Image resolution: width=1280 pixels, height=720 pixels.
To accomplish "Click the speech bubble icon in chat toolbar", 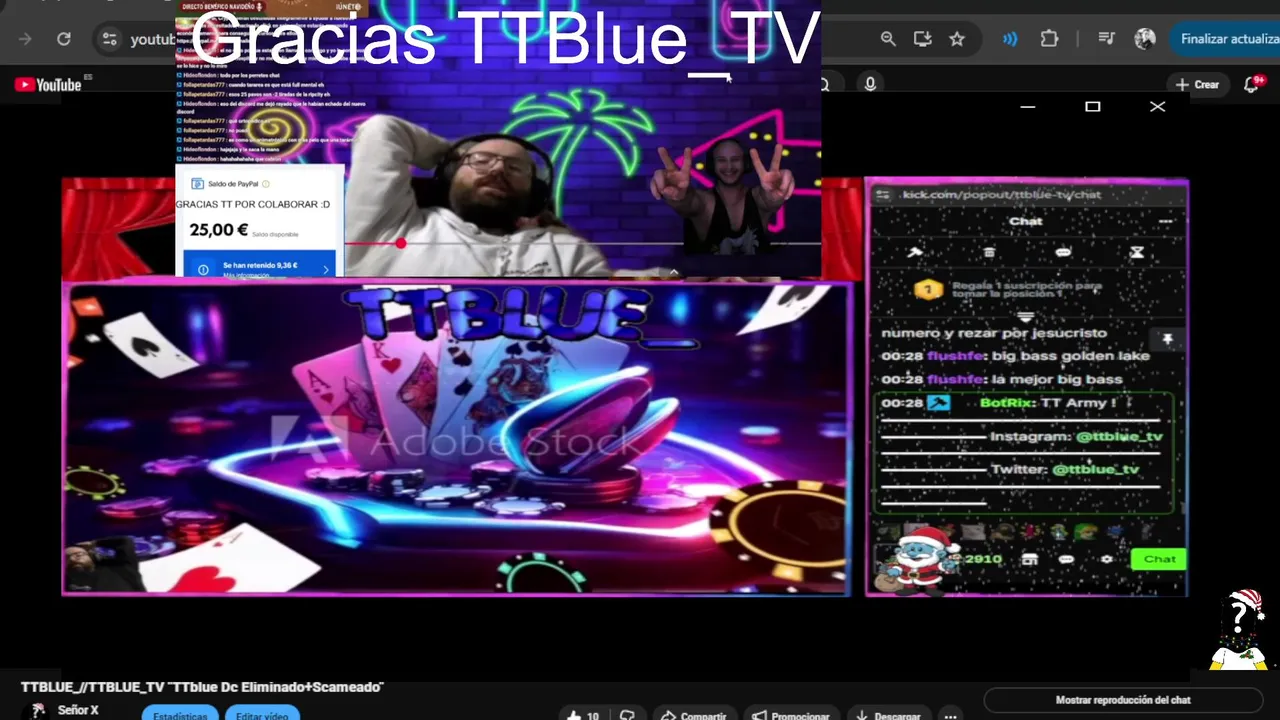I will click(x=1063, y=253).
